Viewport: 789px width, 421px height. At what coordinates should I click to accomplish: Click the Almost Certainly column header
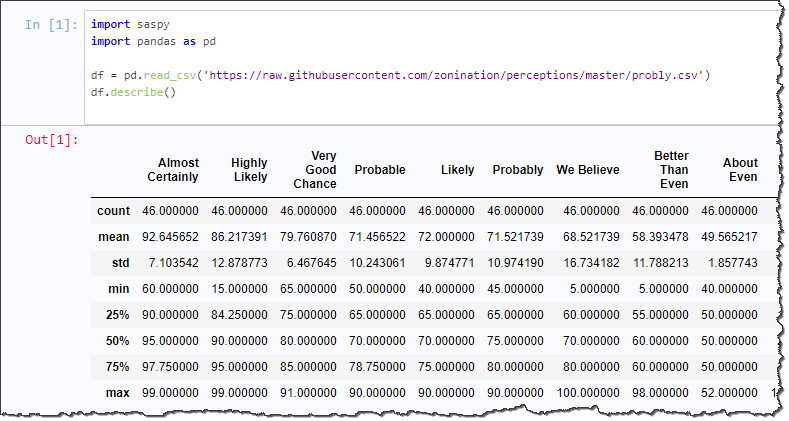(173, 170)
